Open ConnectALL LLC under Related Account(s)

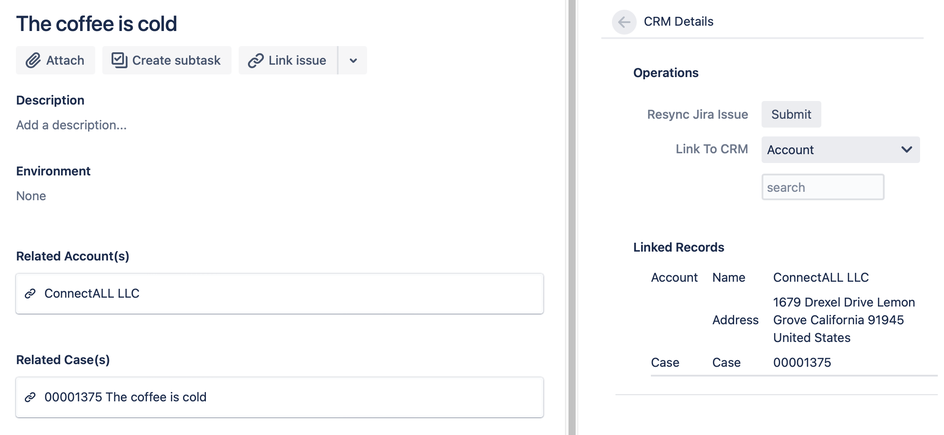(x=92, y=294)
